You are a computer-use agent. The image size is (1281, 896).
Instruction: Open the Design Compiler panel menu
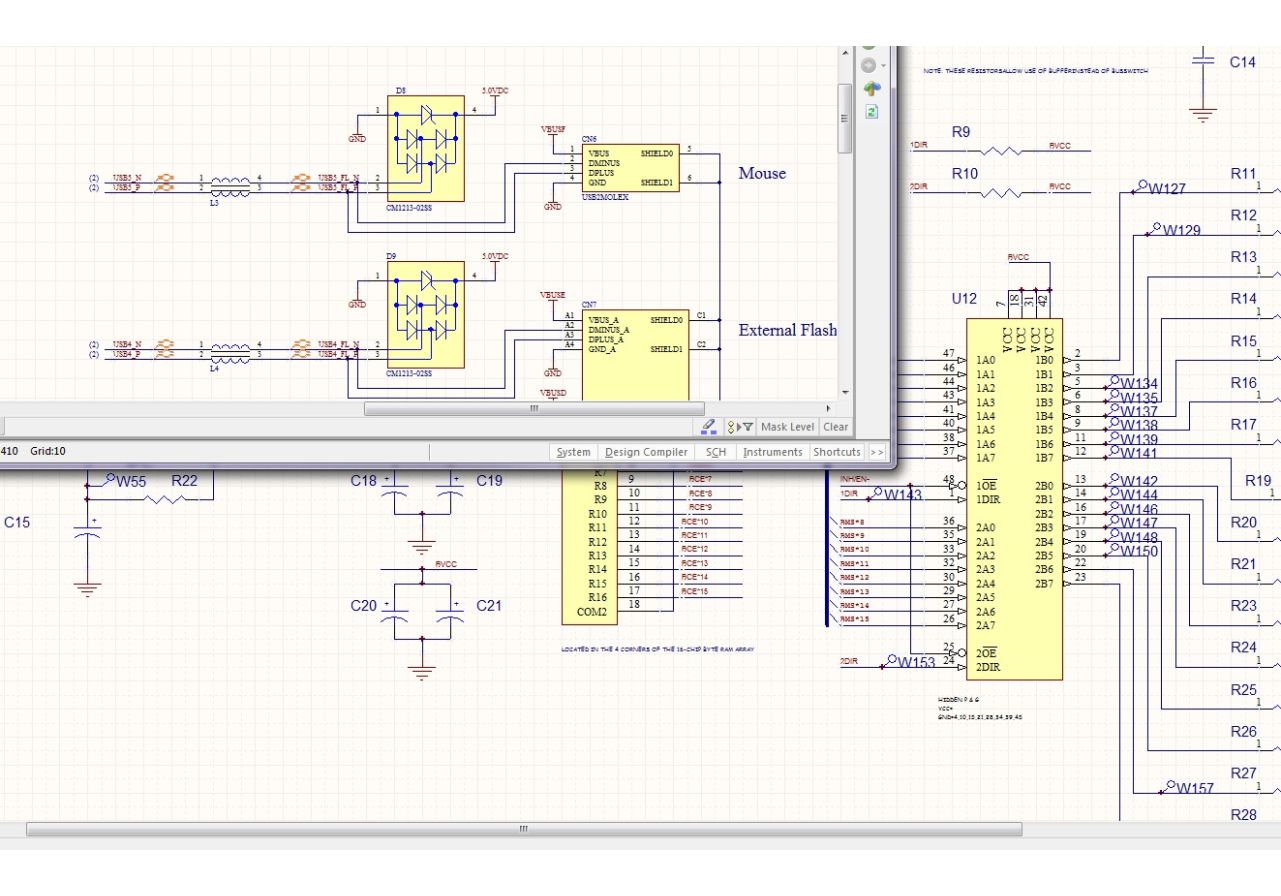646,452
